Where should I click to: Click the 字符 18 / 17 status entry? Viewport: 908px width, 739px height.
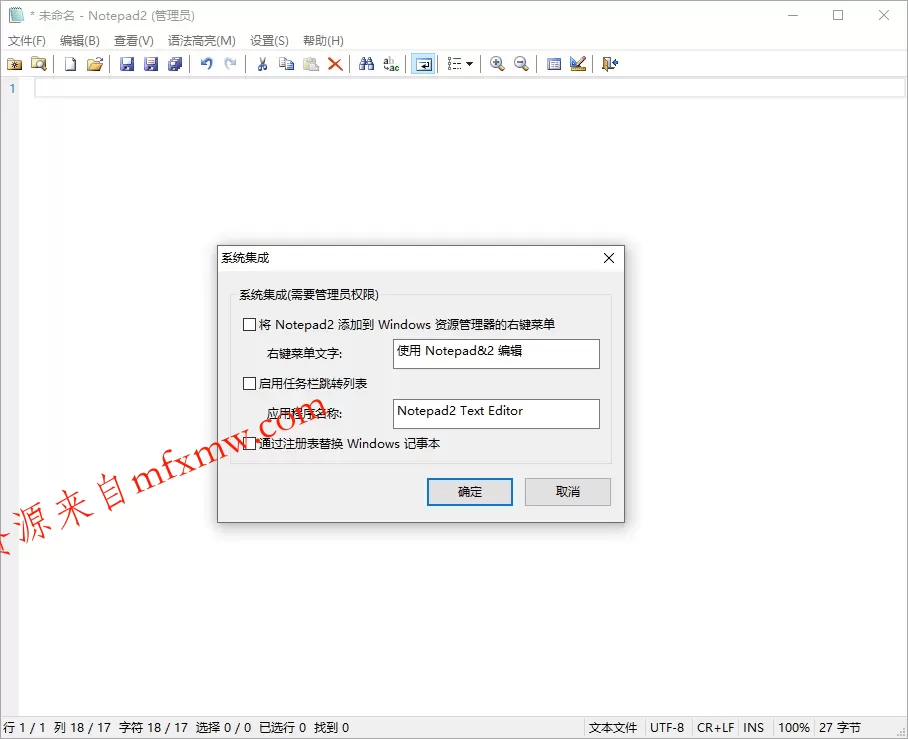pyautogui.click(x=153, y=727)
